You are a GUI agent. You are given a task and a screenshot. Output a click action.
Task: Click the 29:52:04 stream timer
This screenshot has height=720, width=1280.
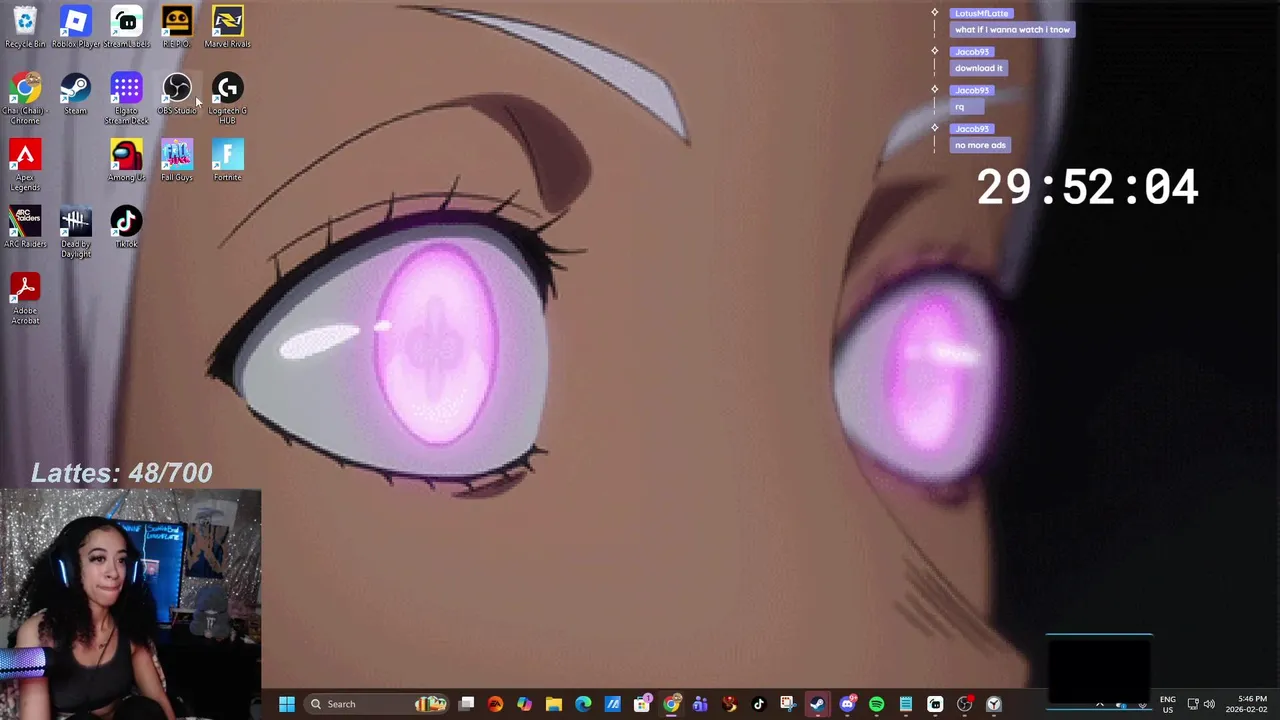coord(1087,187)
